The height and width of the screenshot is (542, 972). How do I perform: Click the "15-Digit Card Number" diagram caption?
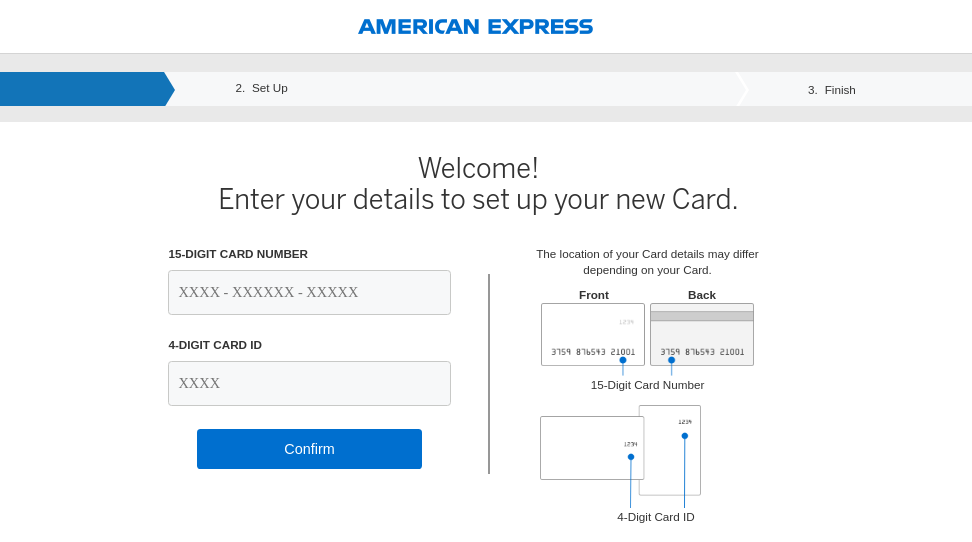[x=647, y=385]
